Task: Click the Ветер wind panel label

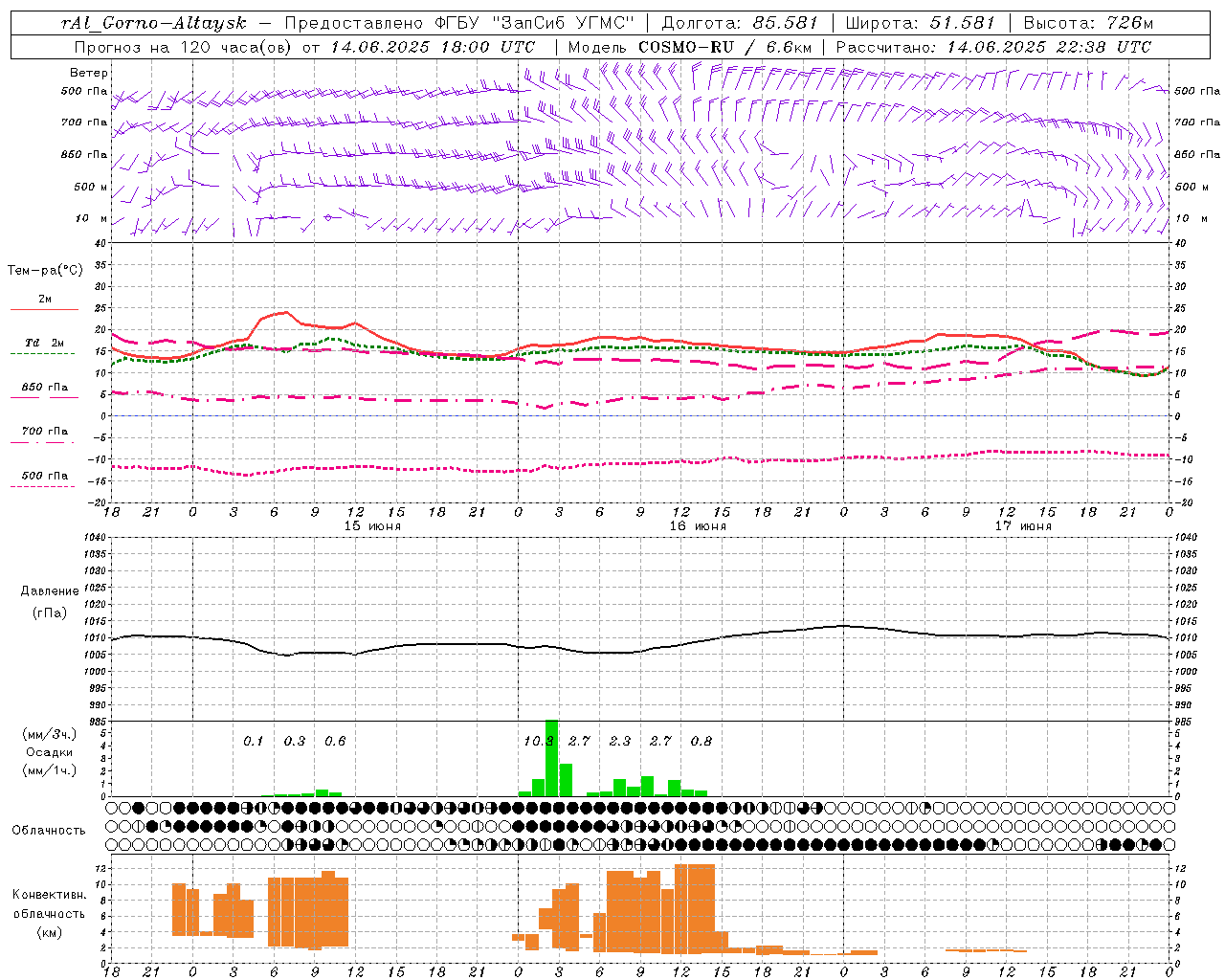Action: pyautogui.click(x=89, y=73)
